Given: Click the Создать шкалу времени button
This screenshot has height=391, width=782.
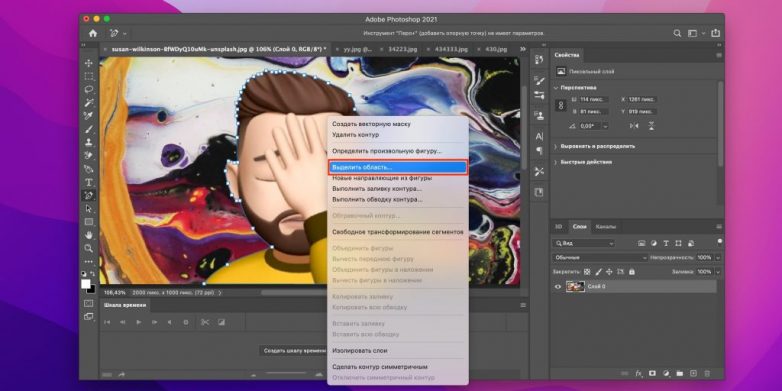Looking at the screenshot, I should pyautogui.click(x=295, y=351).
